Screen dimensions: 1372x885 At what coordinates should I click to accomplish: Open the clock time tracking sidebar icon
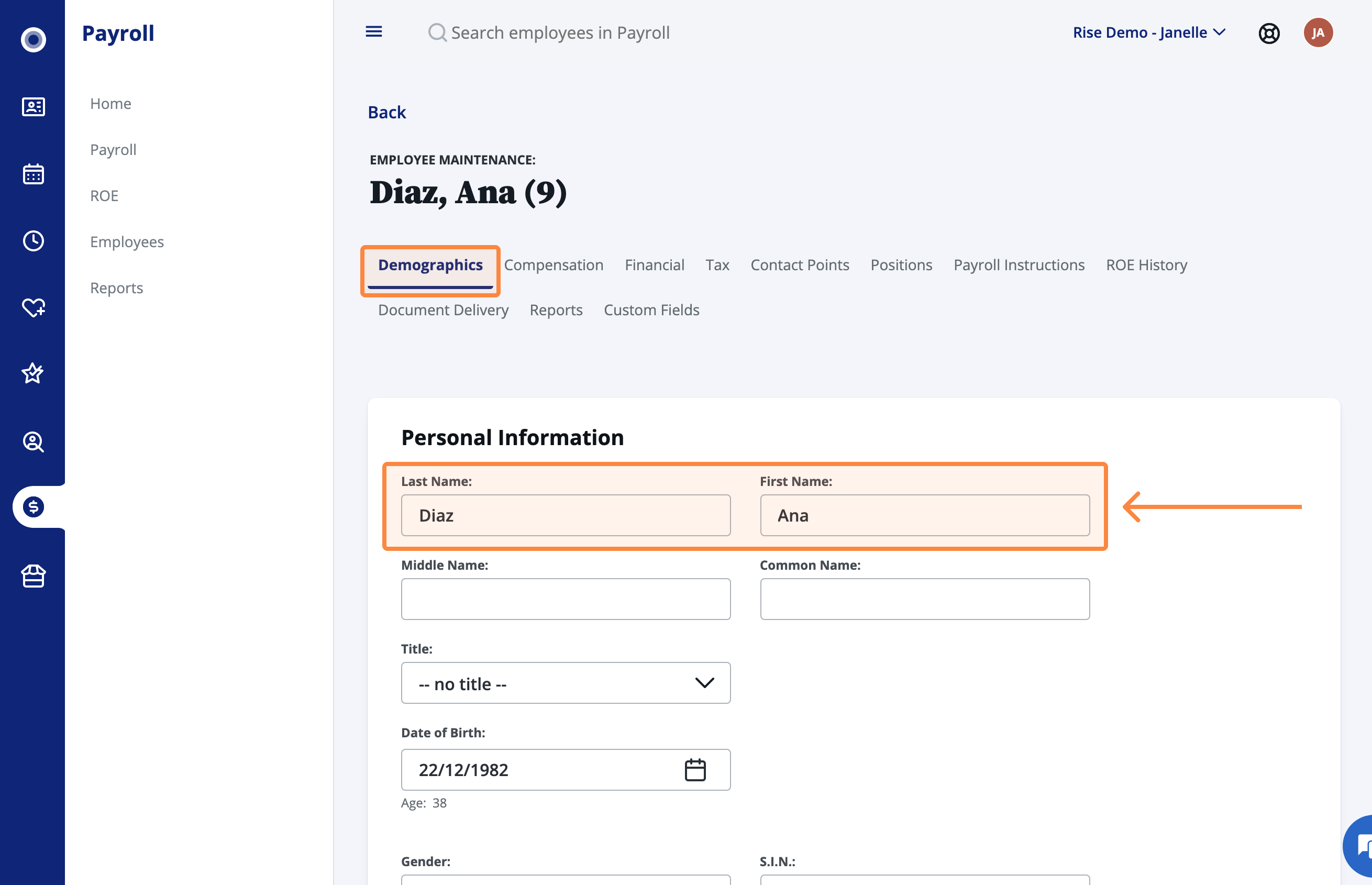click(34, 241)
